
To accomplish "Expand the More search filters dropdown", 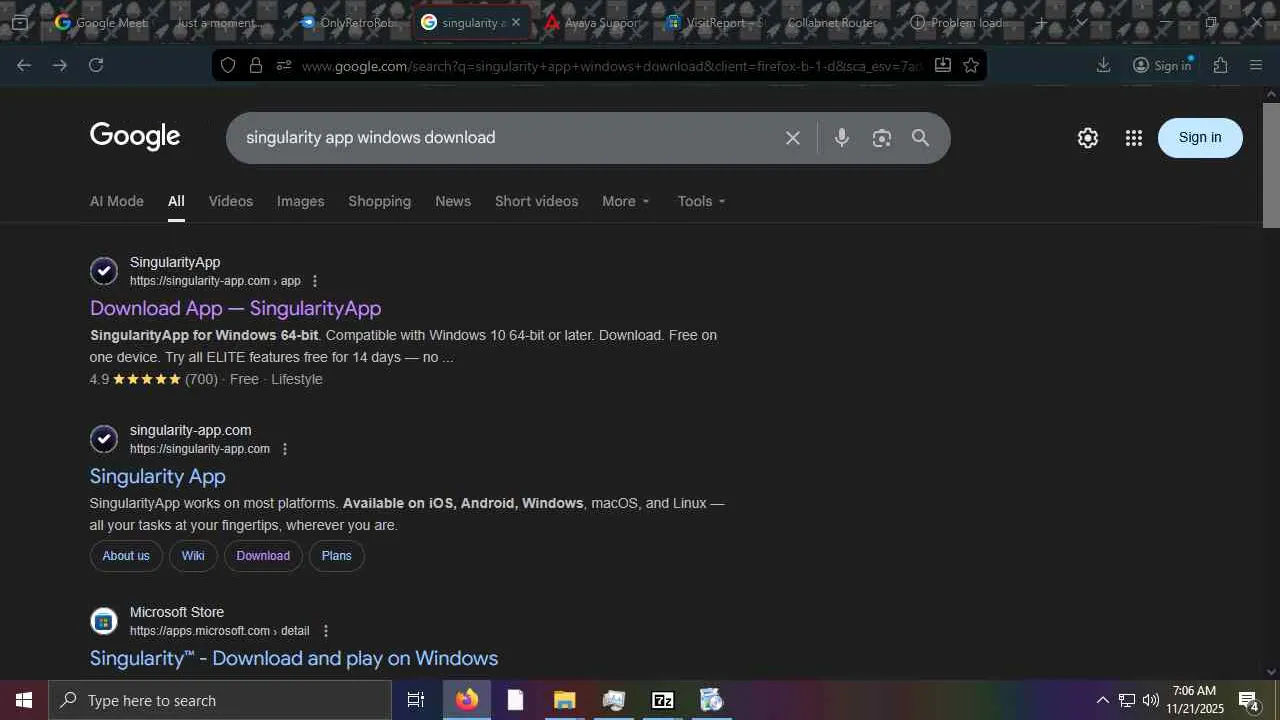I will [x=626, y=201].
